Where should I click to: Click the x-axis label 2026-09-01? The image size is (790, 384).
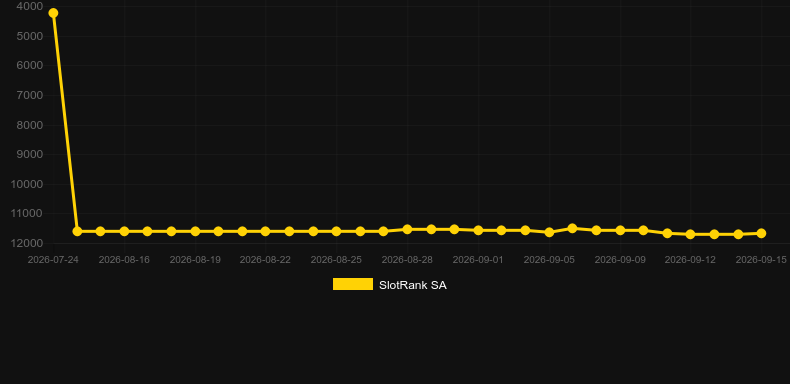478,260
